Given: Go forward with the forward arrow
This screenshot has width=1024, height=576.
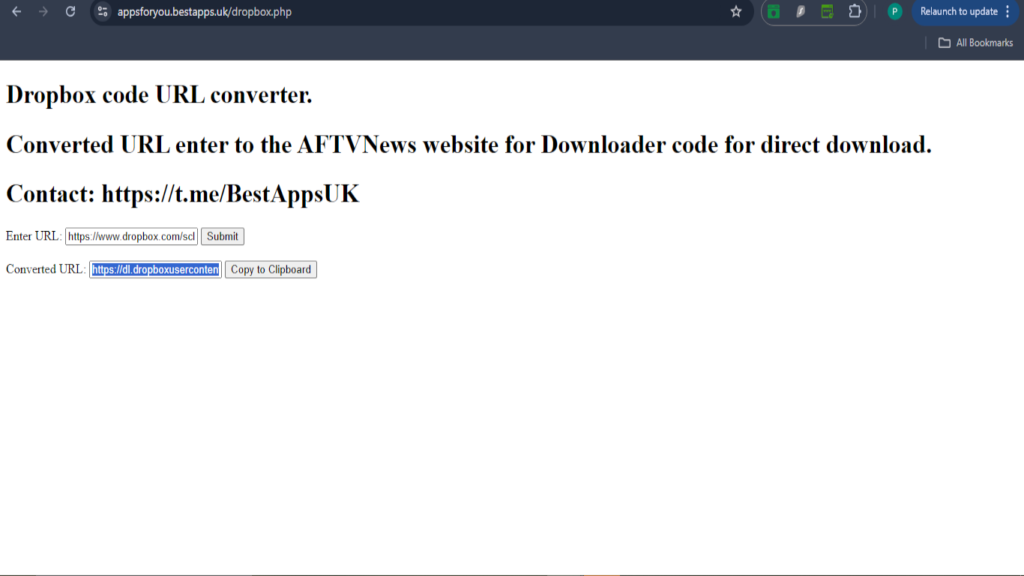Looking at the screenshot, I should [43, 12].
